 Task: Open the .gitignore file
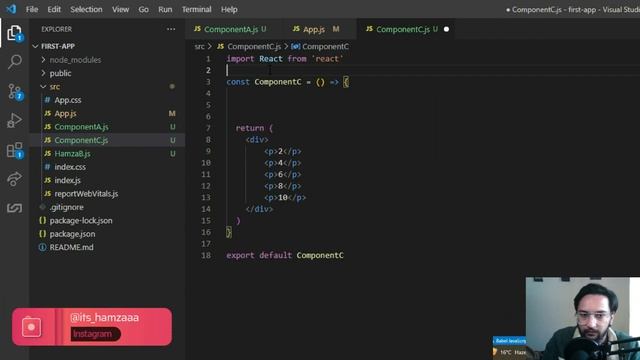tap(67, 207)
